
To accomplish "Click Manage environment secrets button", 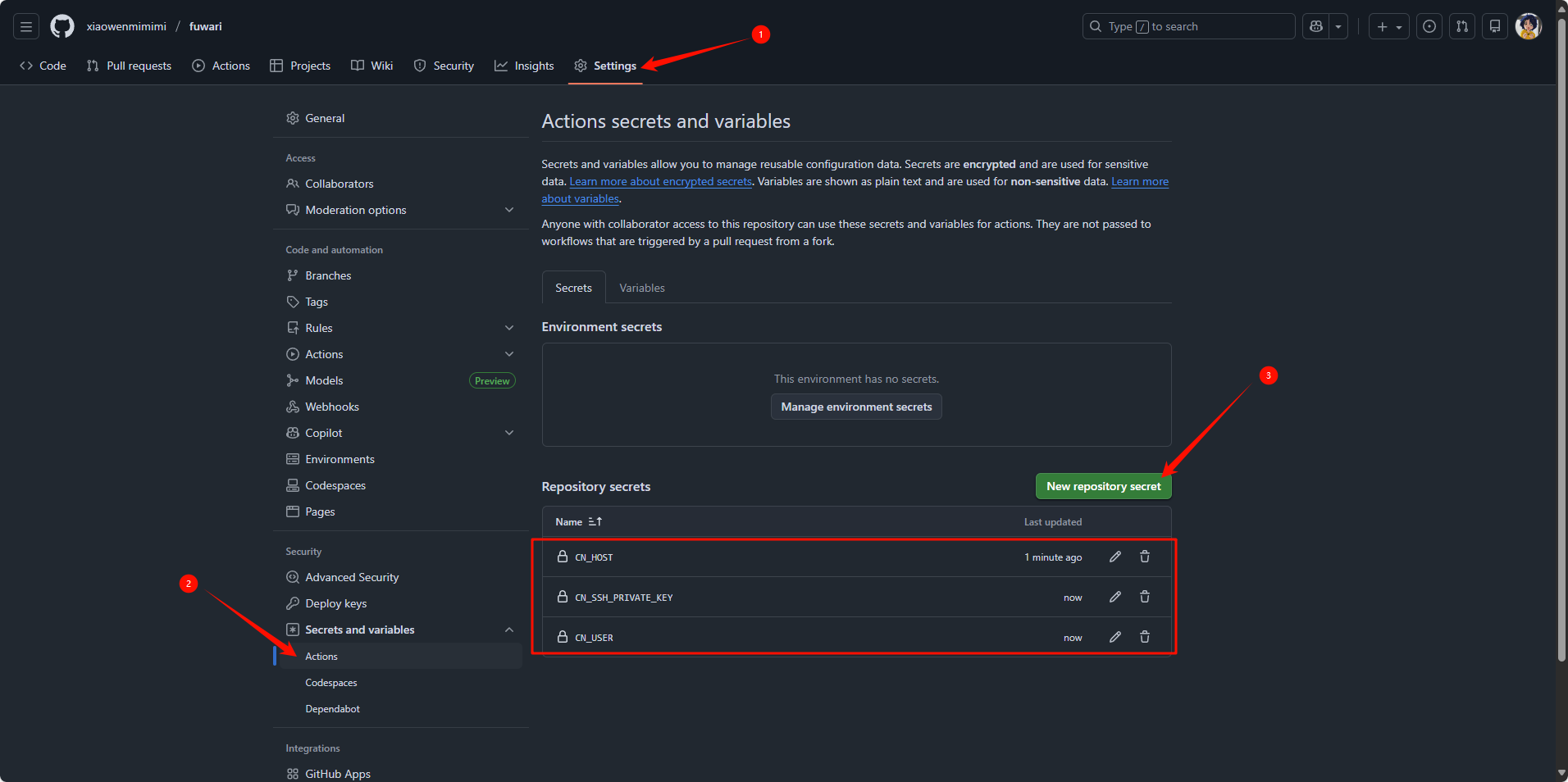I will tap(856, 407).
